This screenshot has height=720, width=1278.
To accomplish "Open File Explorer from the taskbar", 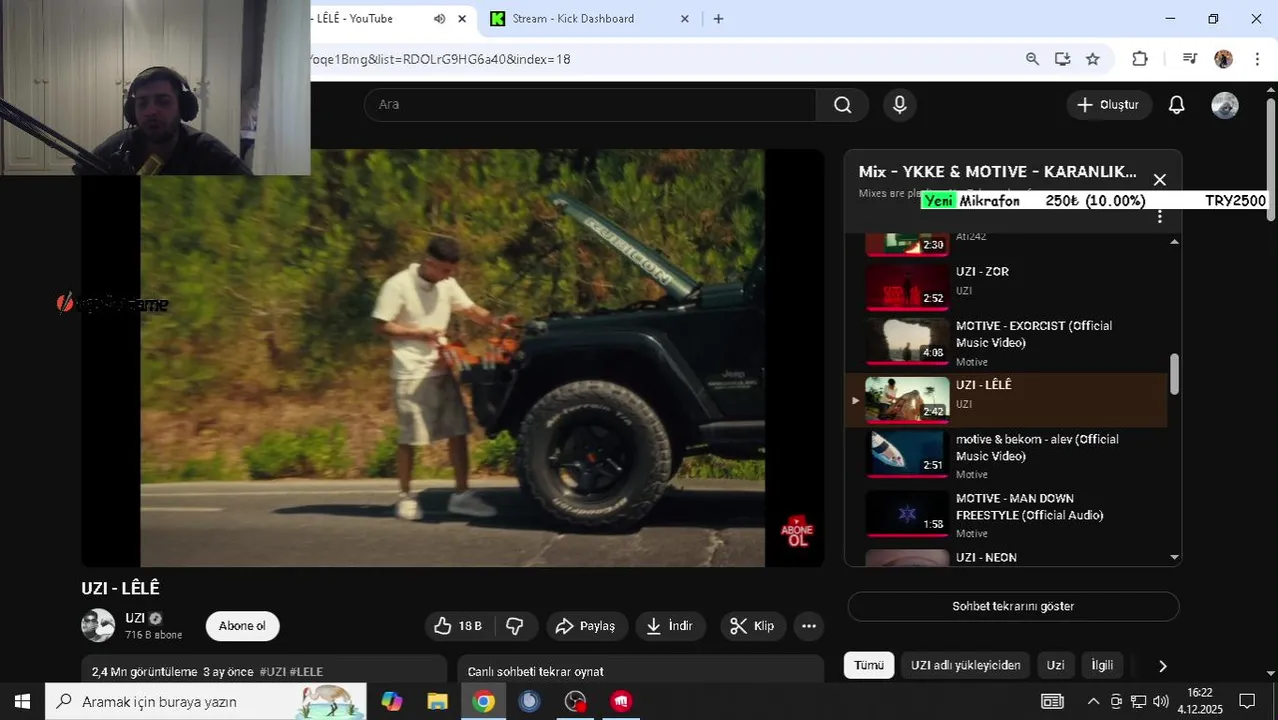I will (437, 702).
